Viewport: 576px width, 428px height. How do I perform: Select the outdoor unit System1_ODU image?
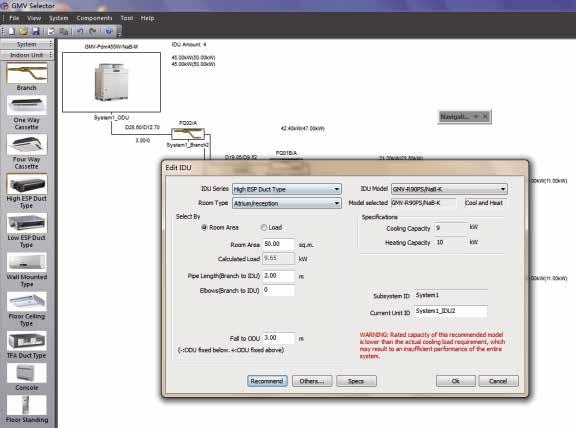tap(111, 82)
